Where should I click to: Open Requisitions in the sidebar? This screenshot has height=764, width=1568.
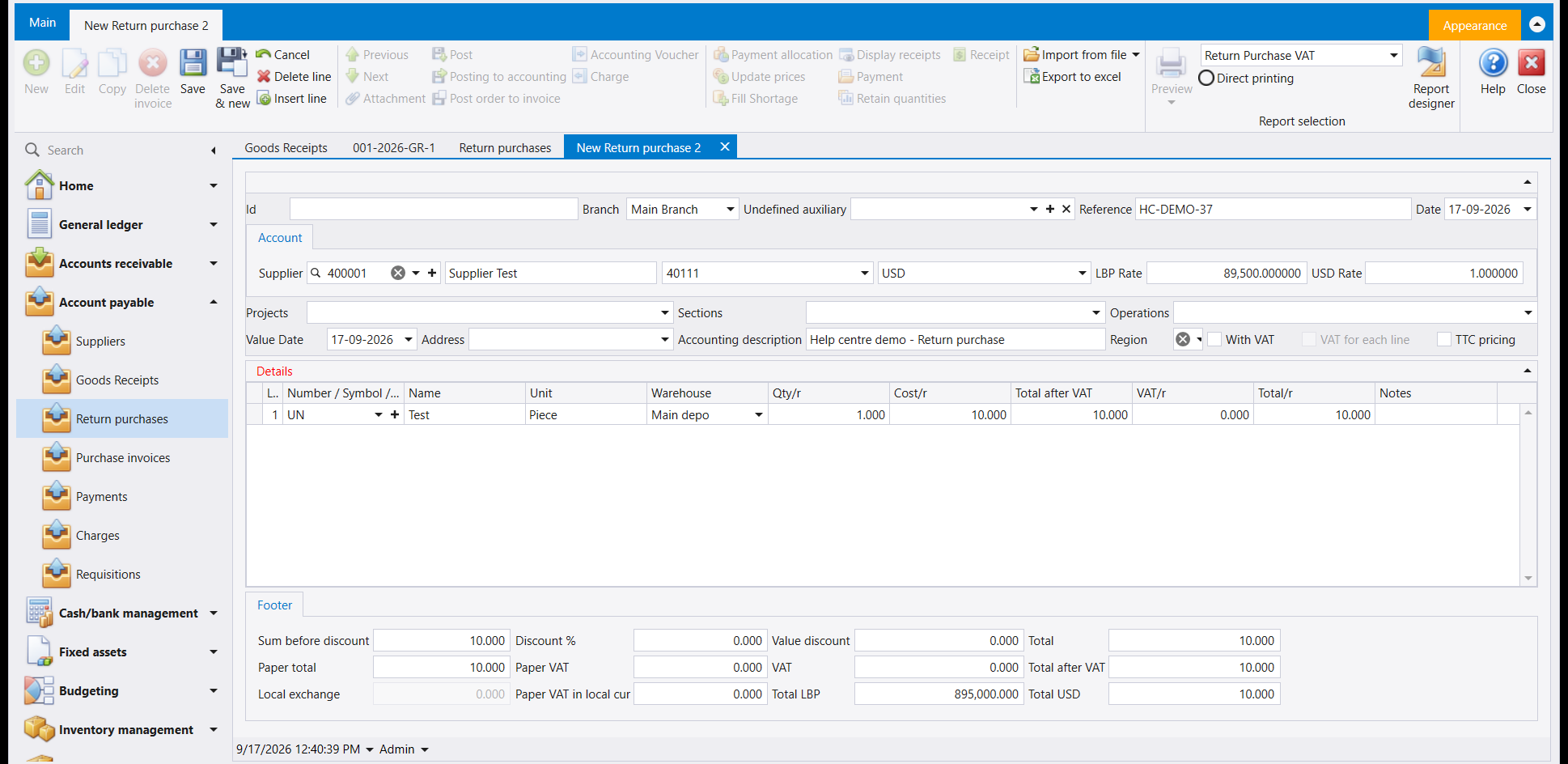(108, 575)
